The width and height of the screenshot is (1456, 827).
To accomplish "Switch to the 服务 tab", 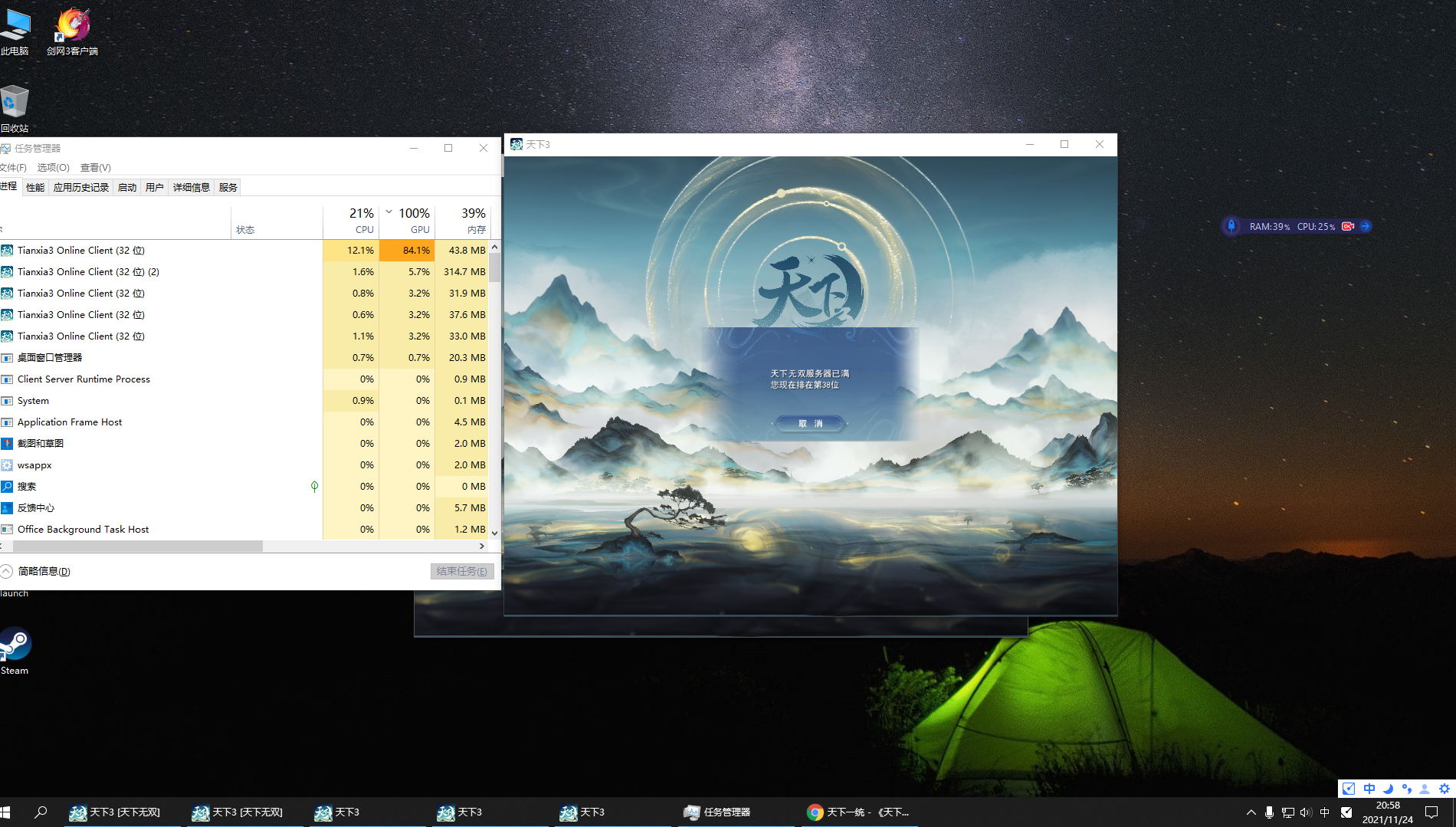I will 228,187.
